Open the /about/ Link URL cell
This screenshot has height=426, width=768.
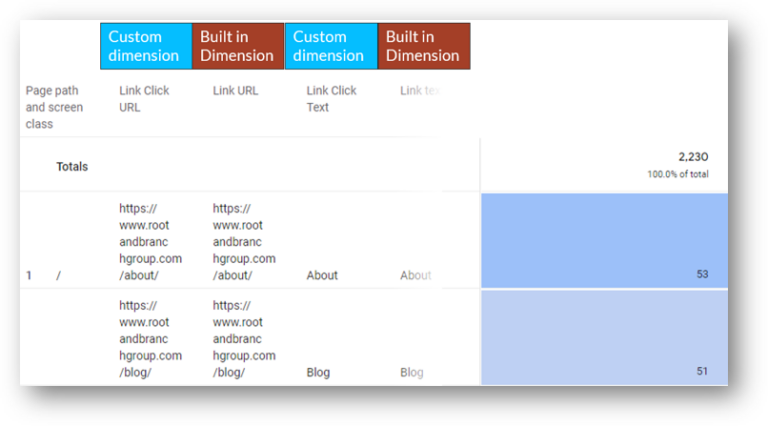point(244,242)
